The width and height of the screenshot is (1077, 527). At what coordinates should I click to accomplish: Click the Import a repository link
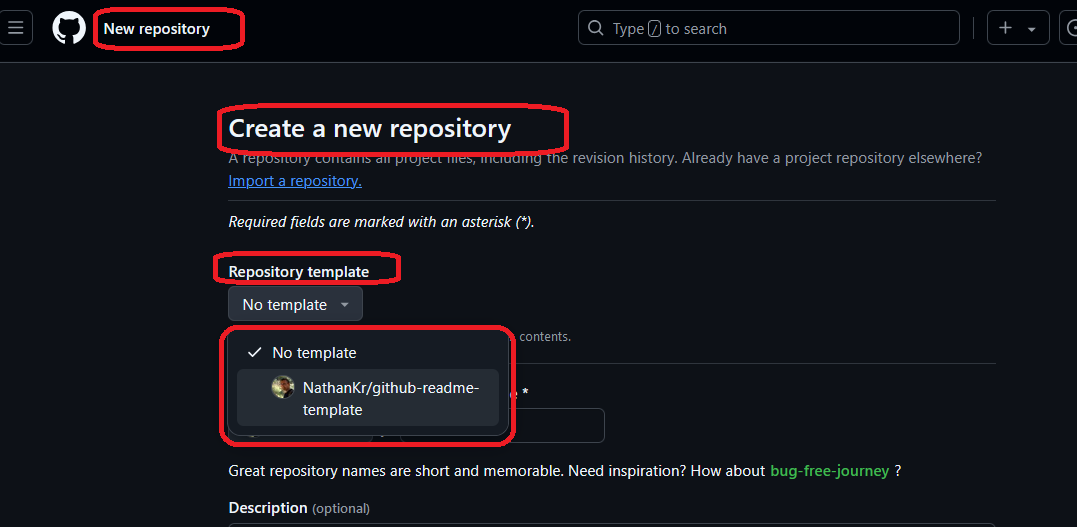pyautogui.click(x=295, y=181)
